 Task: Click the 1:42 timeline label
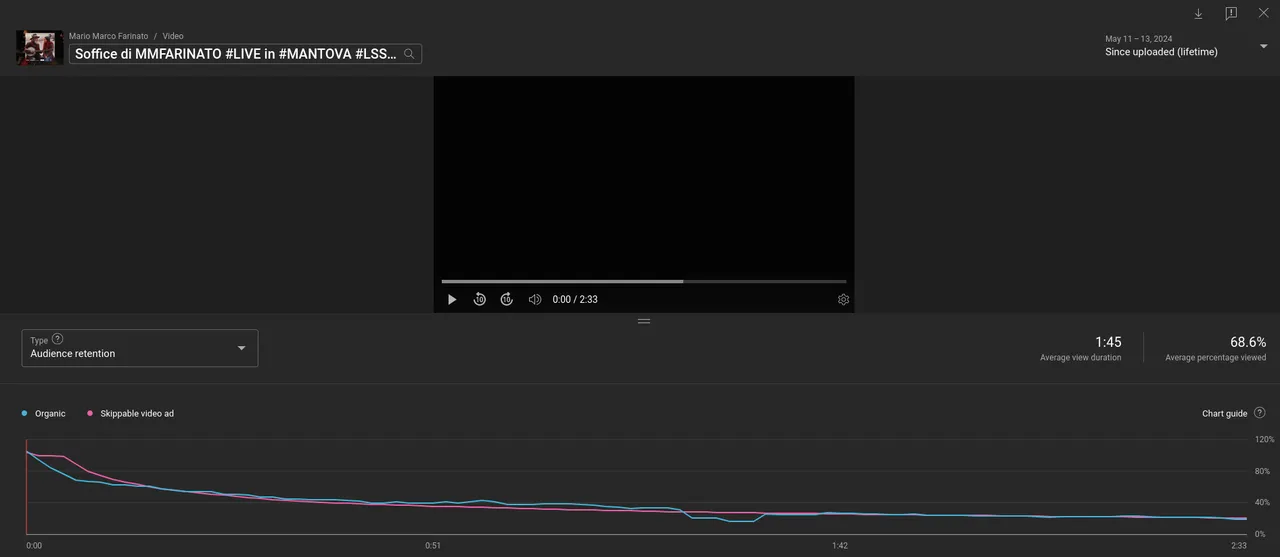coord(840,546)
